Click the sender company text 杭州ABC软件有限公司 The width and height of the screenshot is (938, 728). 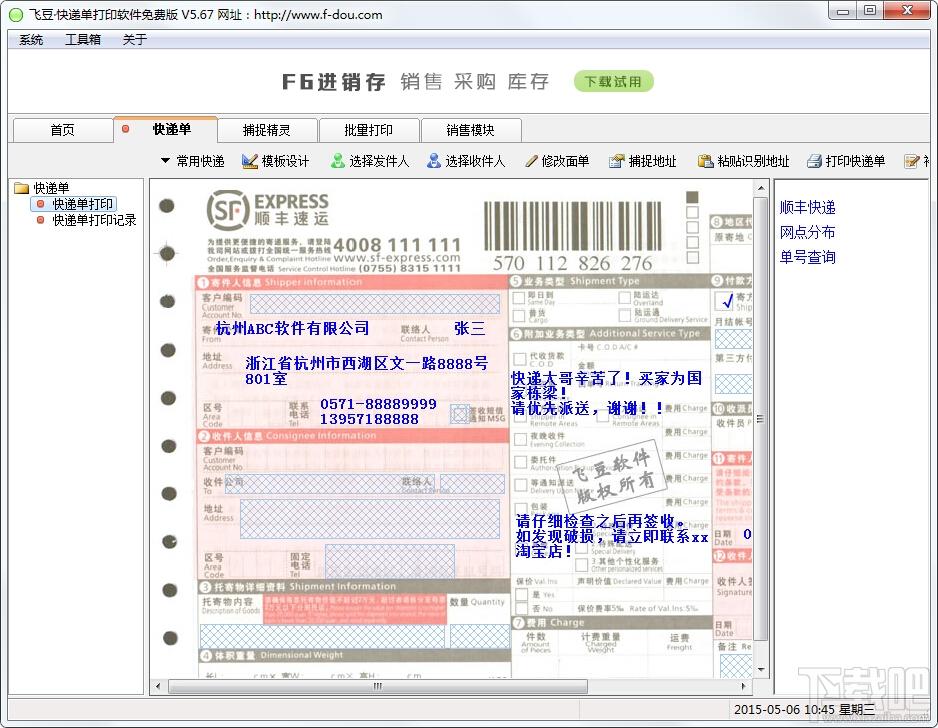pos(293,328)
